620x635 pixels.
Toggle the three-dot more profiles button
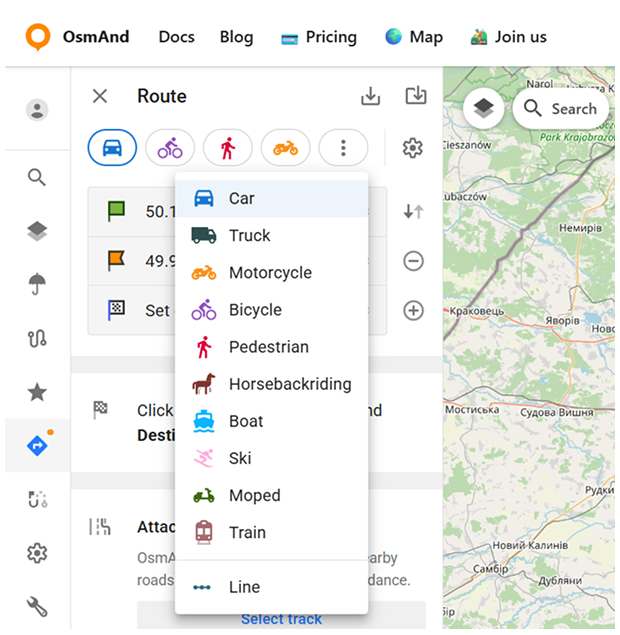(x=343, y=148)
